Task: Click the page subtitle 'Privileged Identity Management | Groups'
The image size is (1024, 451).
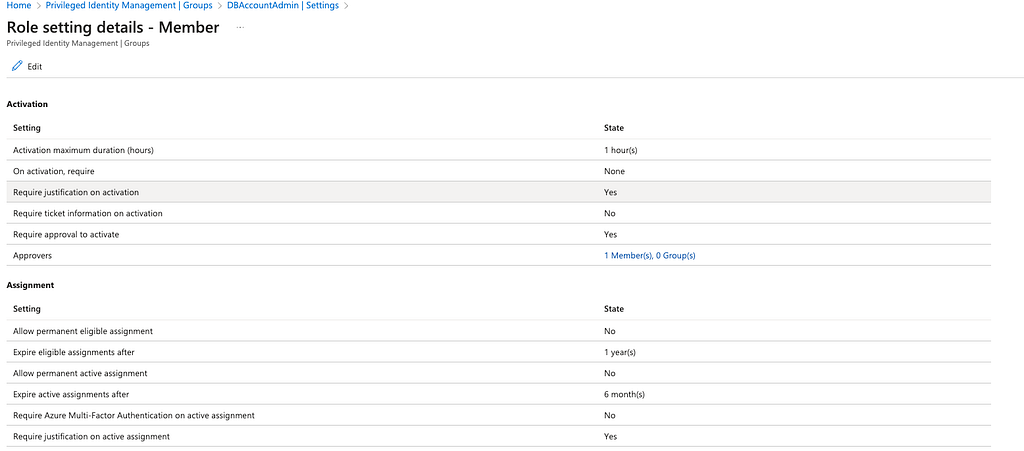Action: pyautogui.click(x=78, y=44)
